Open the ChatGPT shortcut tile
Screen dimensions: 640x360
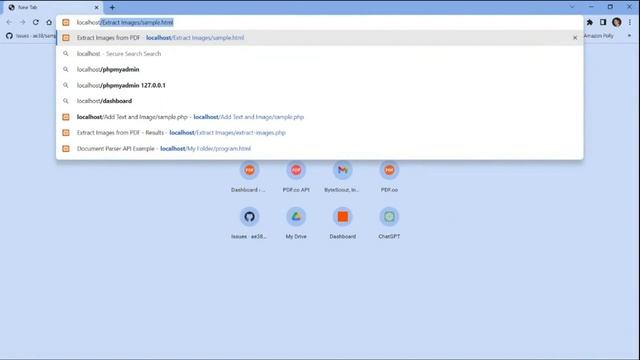pos(389,223)
